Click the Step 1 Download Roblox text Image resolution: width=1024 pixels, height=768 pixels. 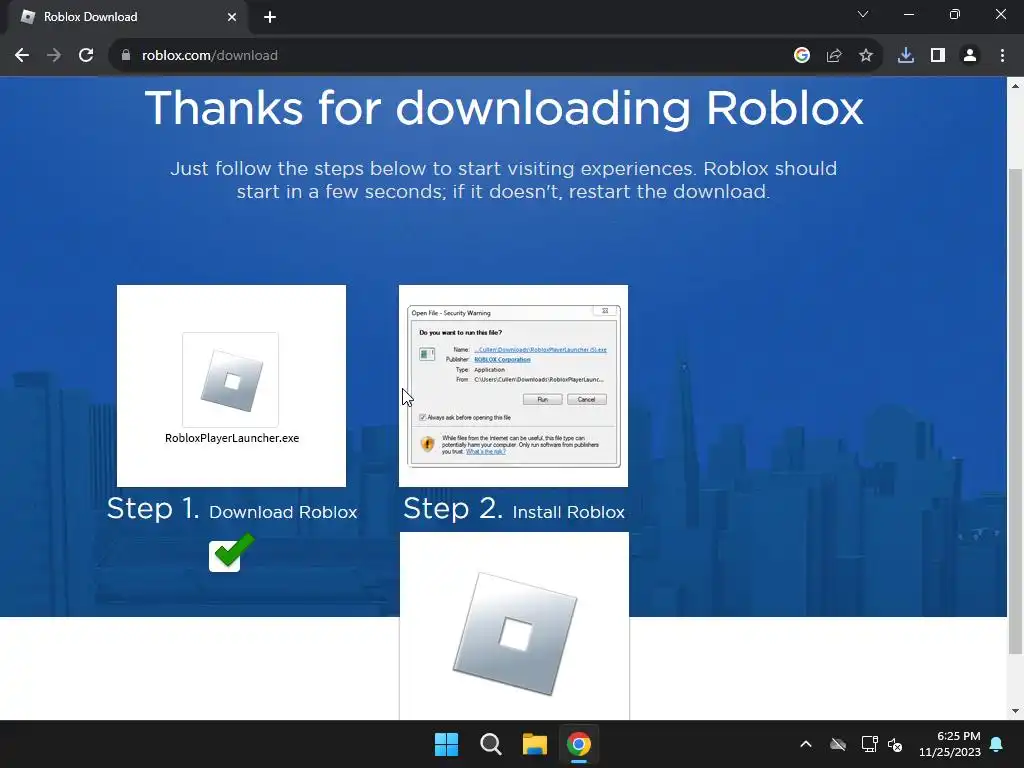232,509
